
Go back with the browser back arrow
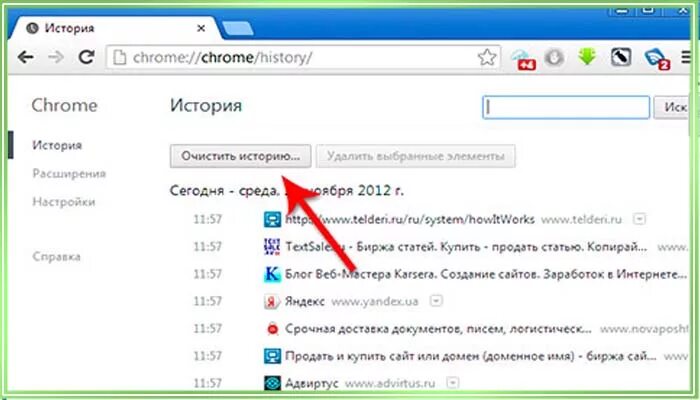pyautogui.click(x=25, y=57)
